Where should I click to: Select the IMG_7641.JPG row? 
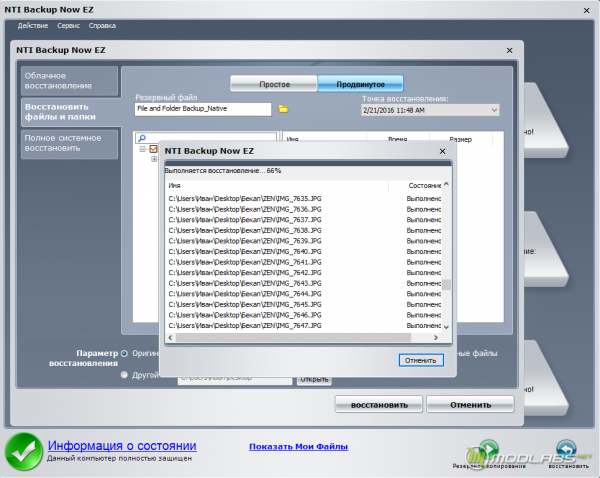304,262
